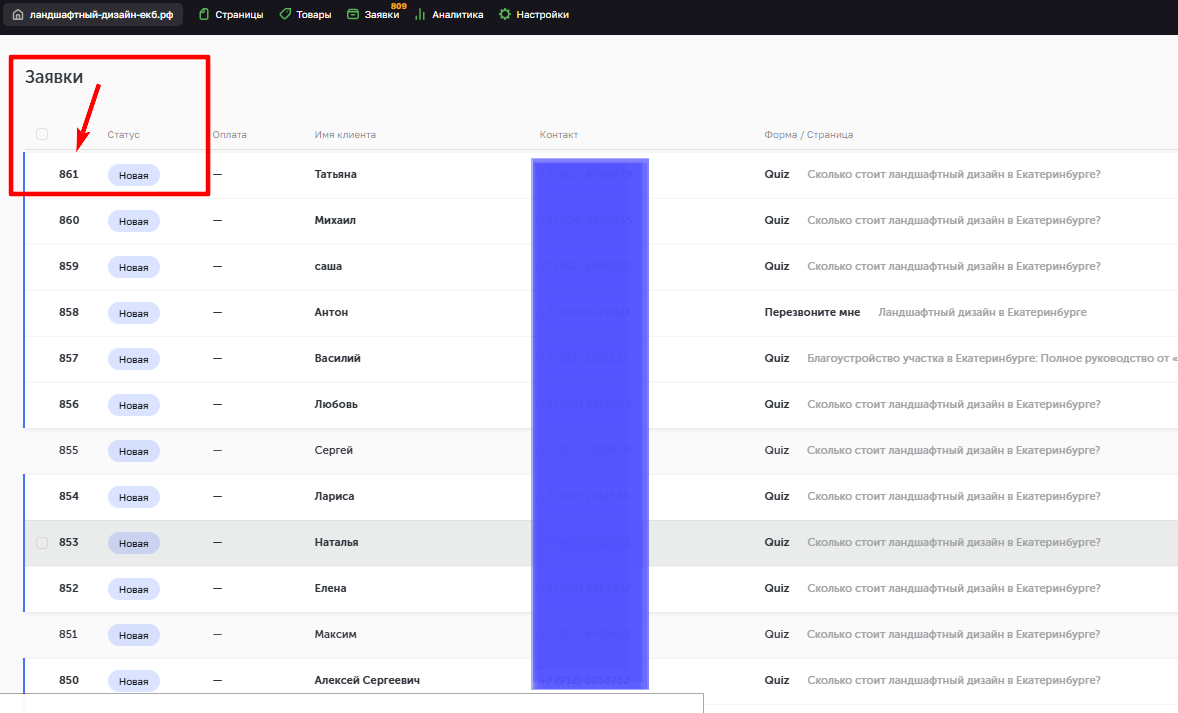
Task: Open the request from client Татьяна
Action: (x=335, y=174)
